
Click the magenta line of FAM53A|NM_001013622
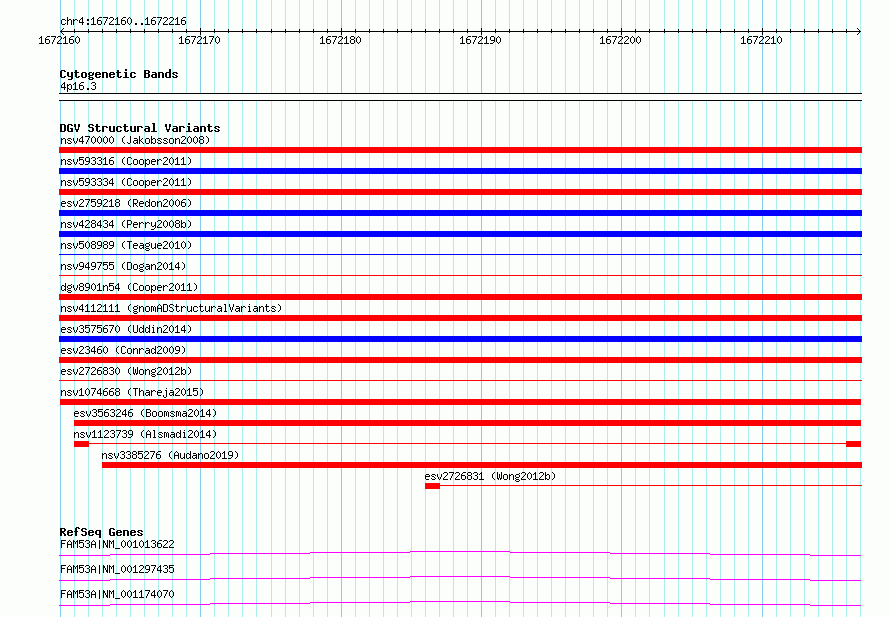click(460, 553)
